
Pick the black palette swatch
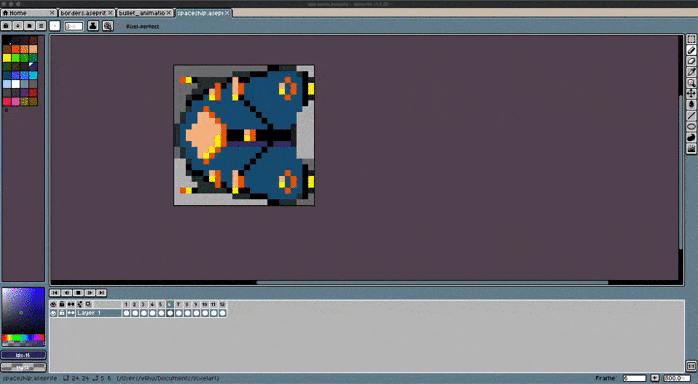(7, 40)
